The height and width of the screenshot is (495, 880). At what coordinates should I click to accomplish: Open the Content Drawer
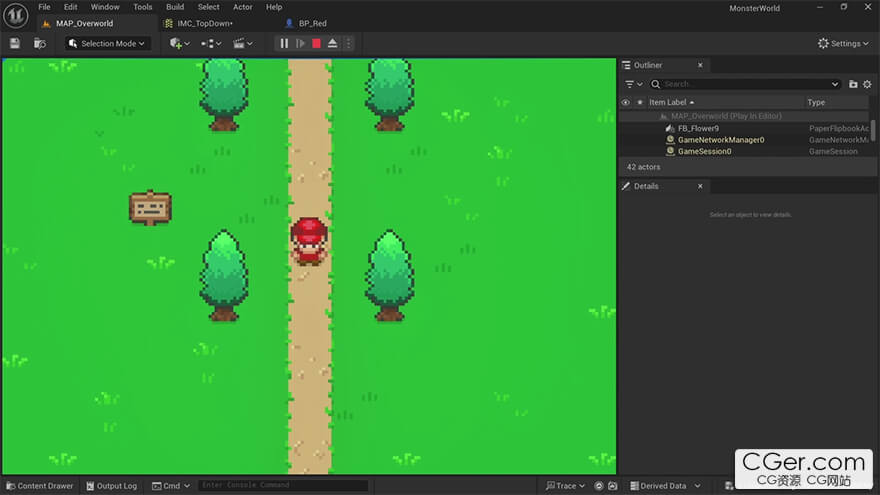[x=40, y=486]
